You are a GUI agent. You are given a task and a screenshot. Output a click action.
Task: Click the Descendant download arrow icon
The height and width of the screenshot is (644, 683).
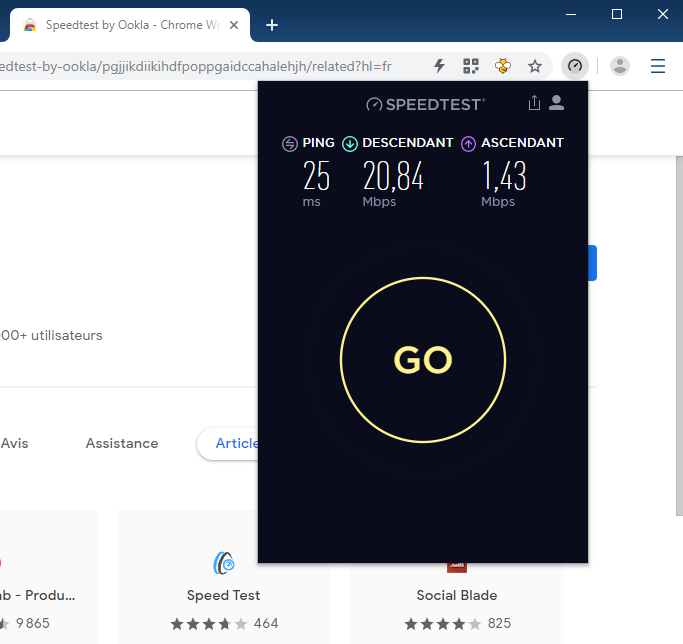pyautogui.click(x=349, y=143)
